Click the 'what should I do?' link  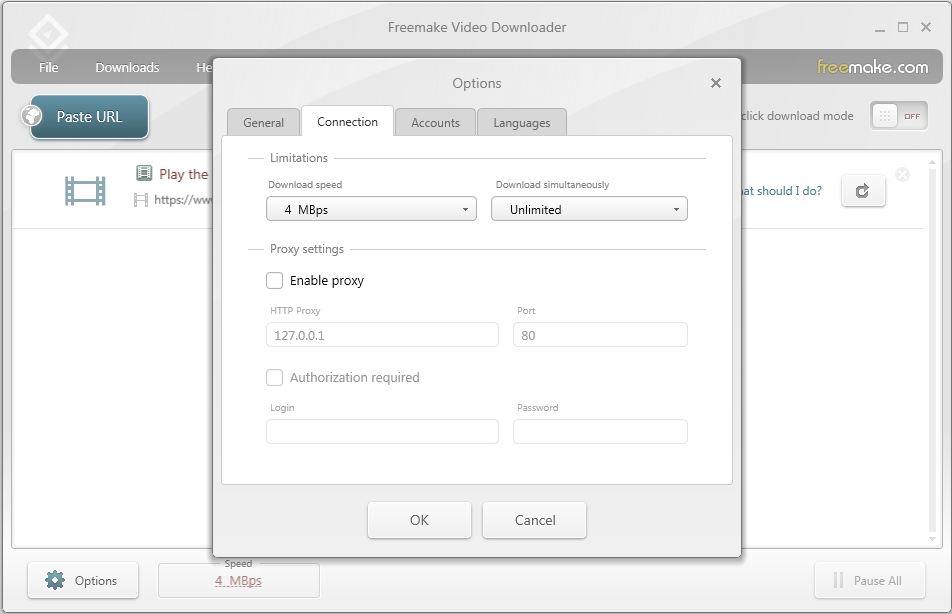782,191
